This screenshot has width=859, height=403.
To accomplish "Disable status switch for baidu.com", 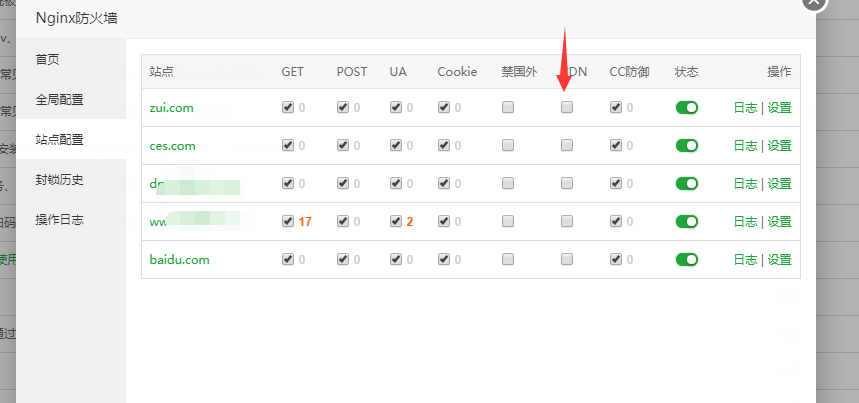I will (x=686, y=260).
